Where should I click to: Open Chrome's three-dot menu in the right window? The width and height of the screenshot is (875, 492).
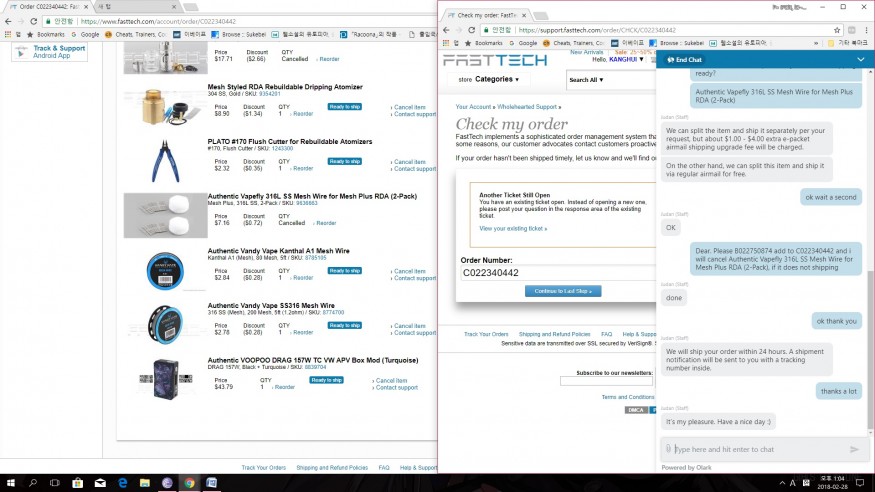(x=865, y=30)
